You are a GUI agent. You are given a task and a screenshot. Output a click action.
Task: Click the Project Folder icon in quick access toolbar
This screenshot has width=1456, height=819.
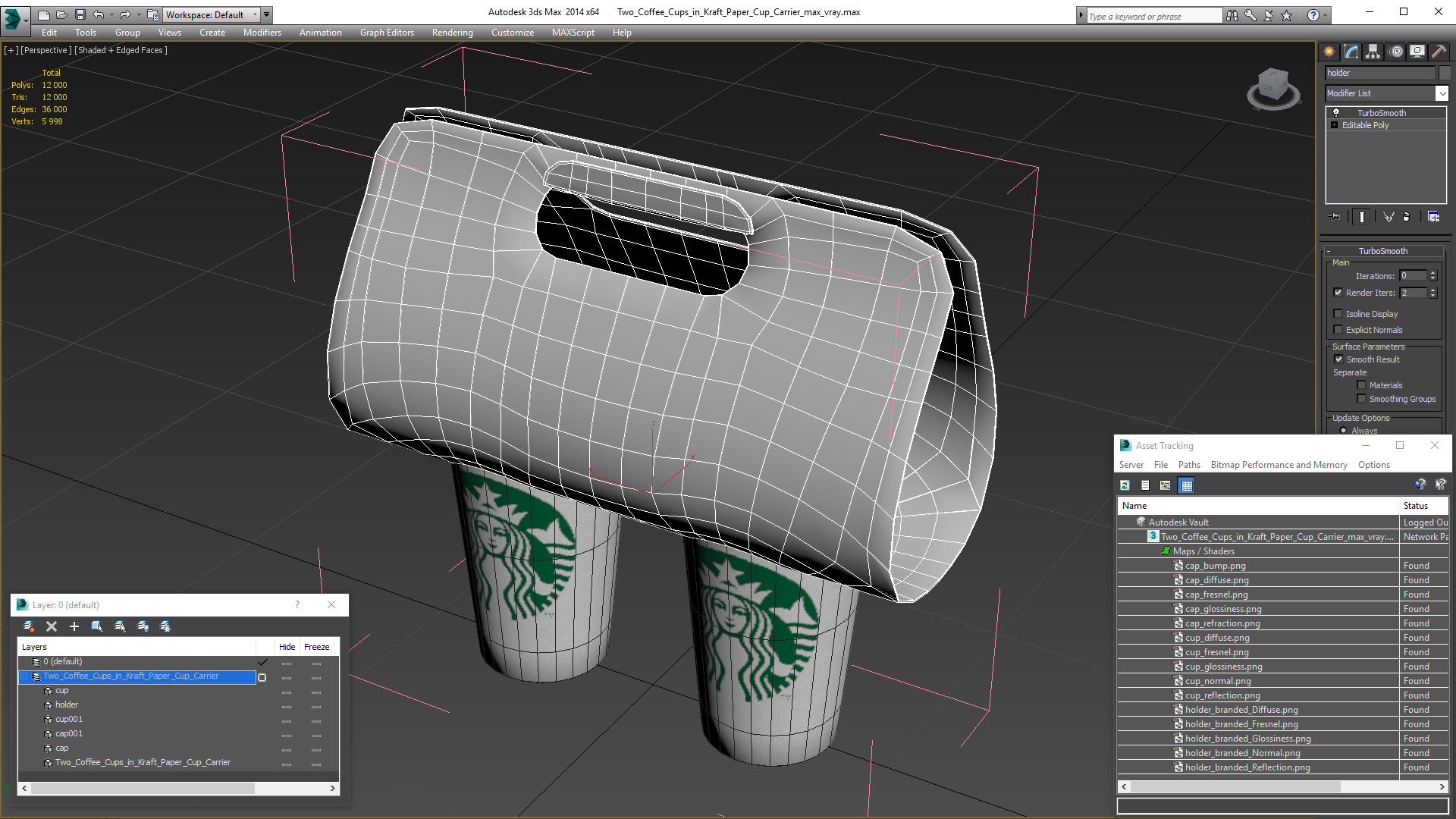coord(153,14)
